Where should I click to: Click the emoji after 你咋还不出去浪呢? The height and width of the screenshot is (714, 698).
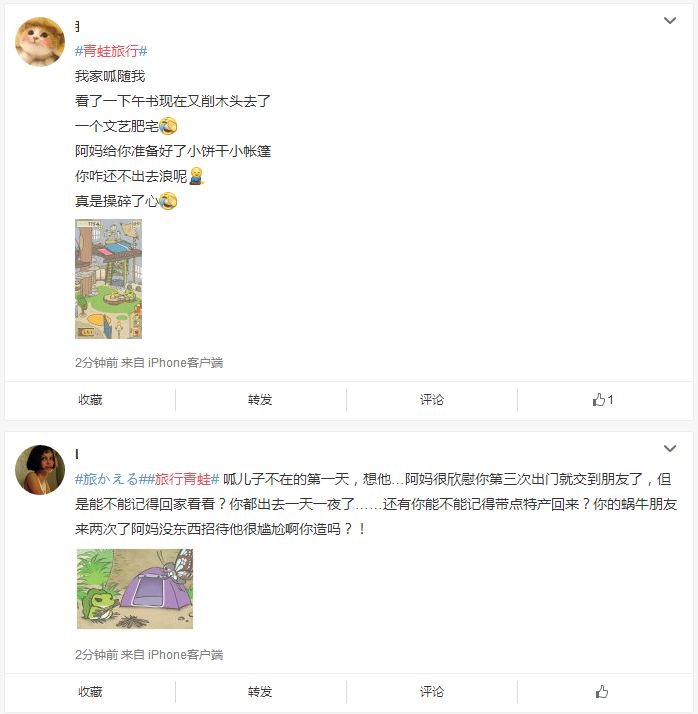pos(196,176)
